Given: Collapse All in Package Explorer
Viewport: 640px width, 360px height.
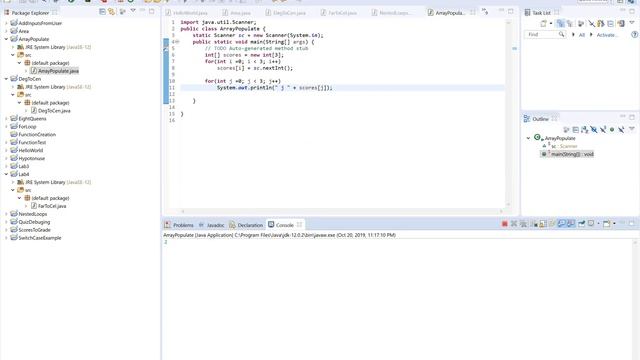Looking at the screenshot, I should [x=102, y=12].
